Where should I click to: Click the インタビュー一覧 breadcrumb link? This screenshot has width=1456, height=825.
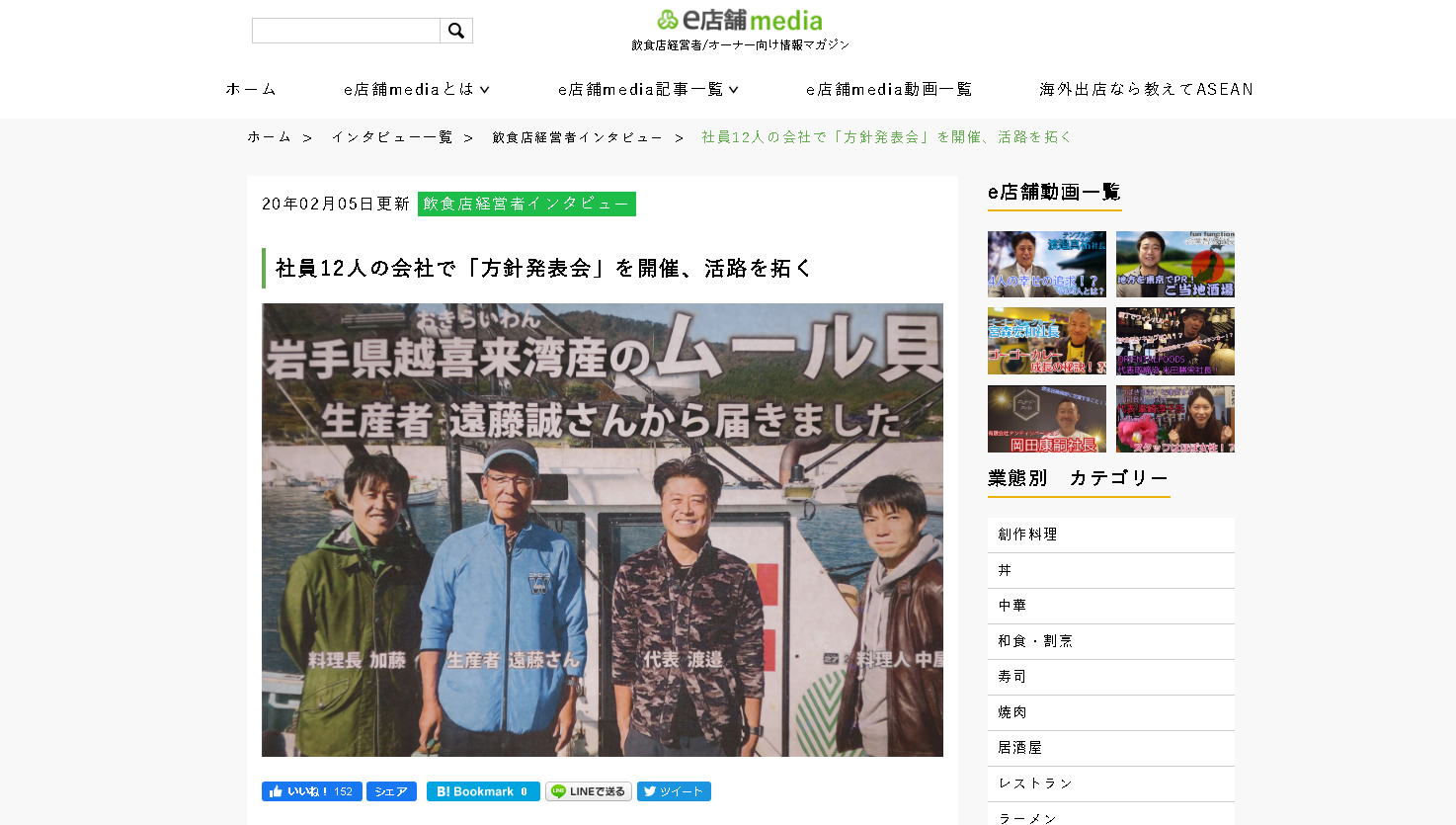point(391,137)
